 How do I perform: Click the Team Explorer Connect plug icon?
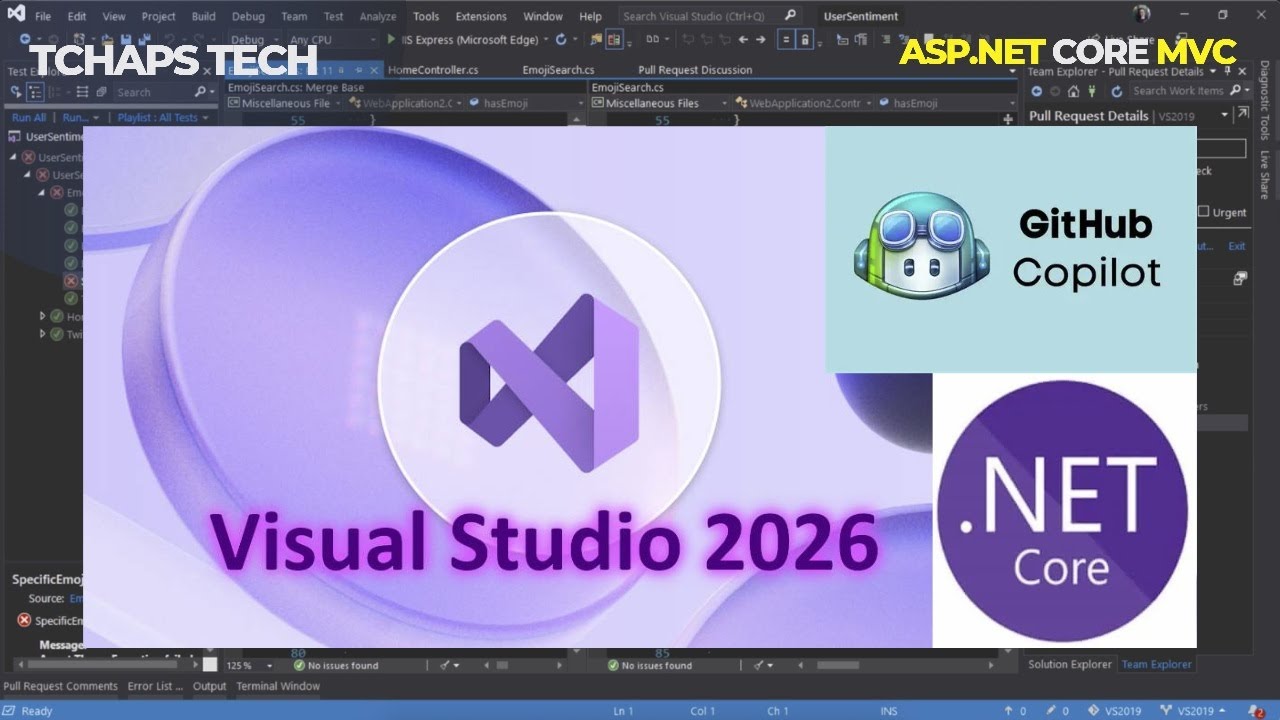[x=1094, y=91]
